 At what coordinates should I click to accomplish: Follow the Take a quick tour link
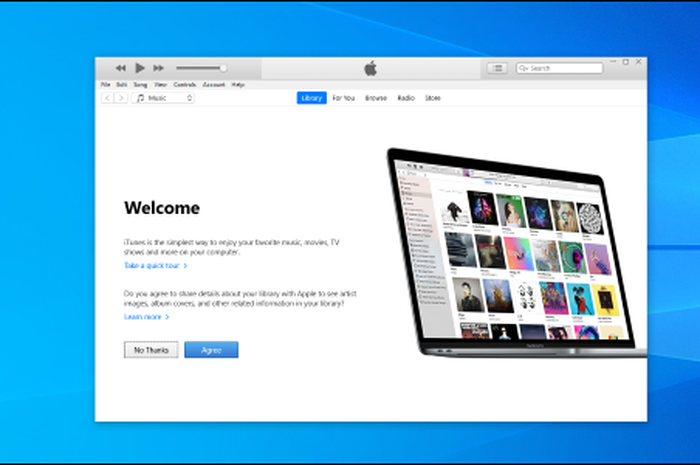tap(155, 266)
